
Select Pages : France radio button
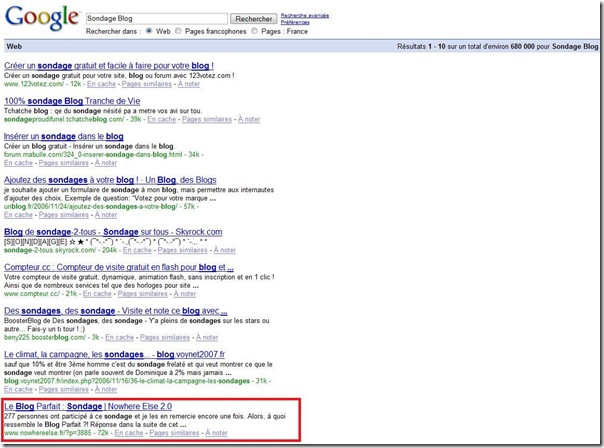tap(254, 31)
